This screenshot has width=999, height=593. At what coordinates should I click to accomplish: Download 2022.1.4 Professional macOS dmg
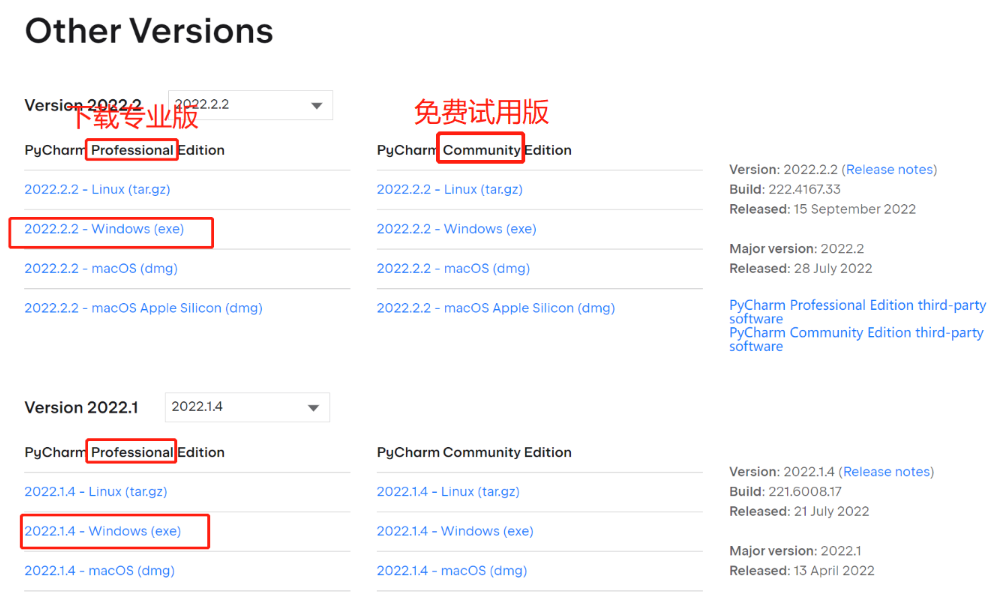click(99, 571)
